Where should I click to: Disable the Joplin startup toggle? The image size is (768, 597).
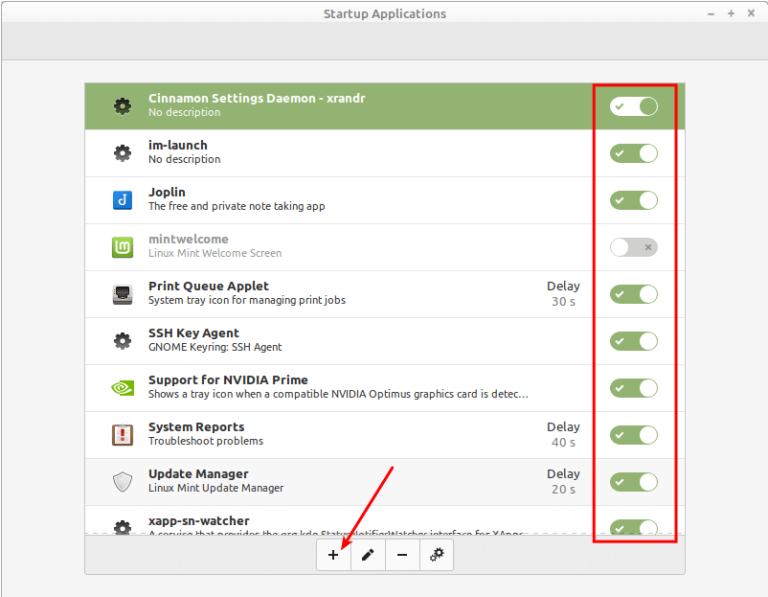(634, 200)
